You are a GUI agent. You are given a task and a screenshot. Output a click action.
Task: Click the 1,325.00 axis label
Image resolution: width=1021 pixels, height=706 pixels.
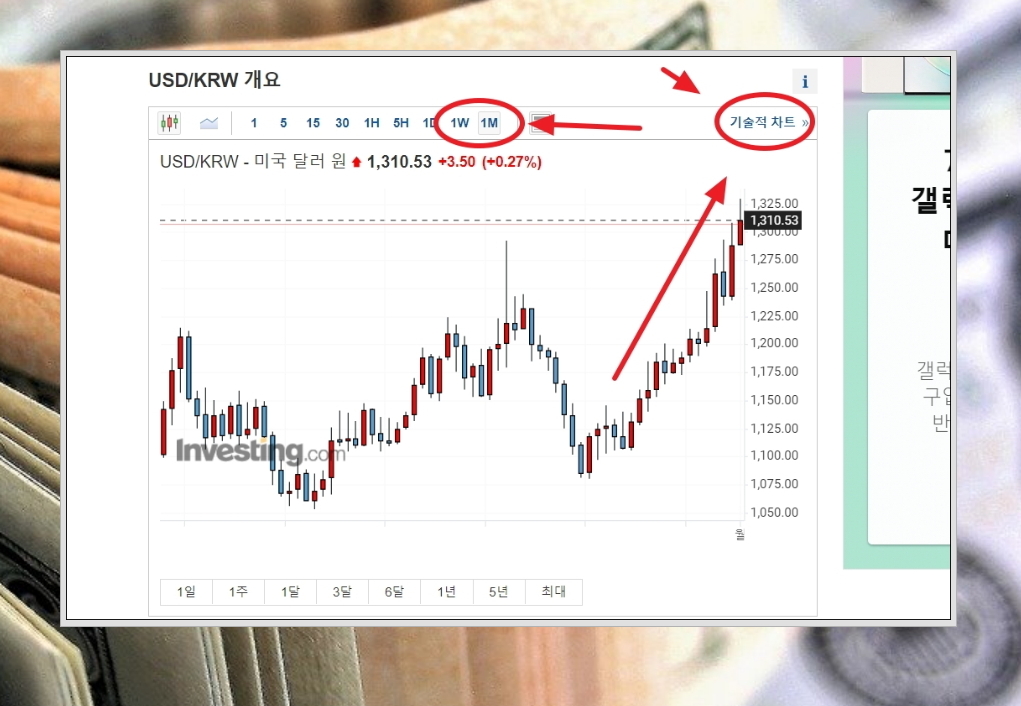click(774, 203)
